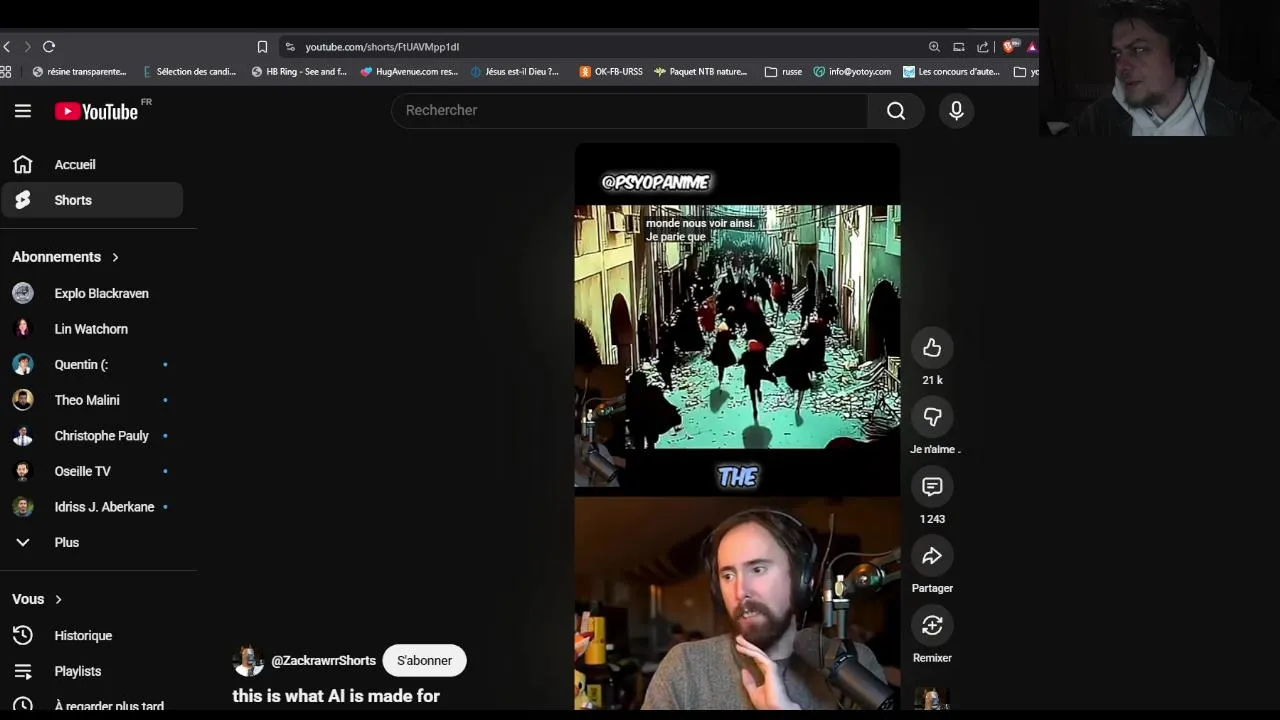Open Christophe Pauly channel
This screenshot has height=720, width=1280.
[91, 436]
